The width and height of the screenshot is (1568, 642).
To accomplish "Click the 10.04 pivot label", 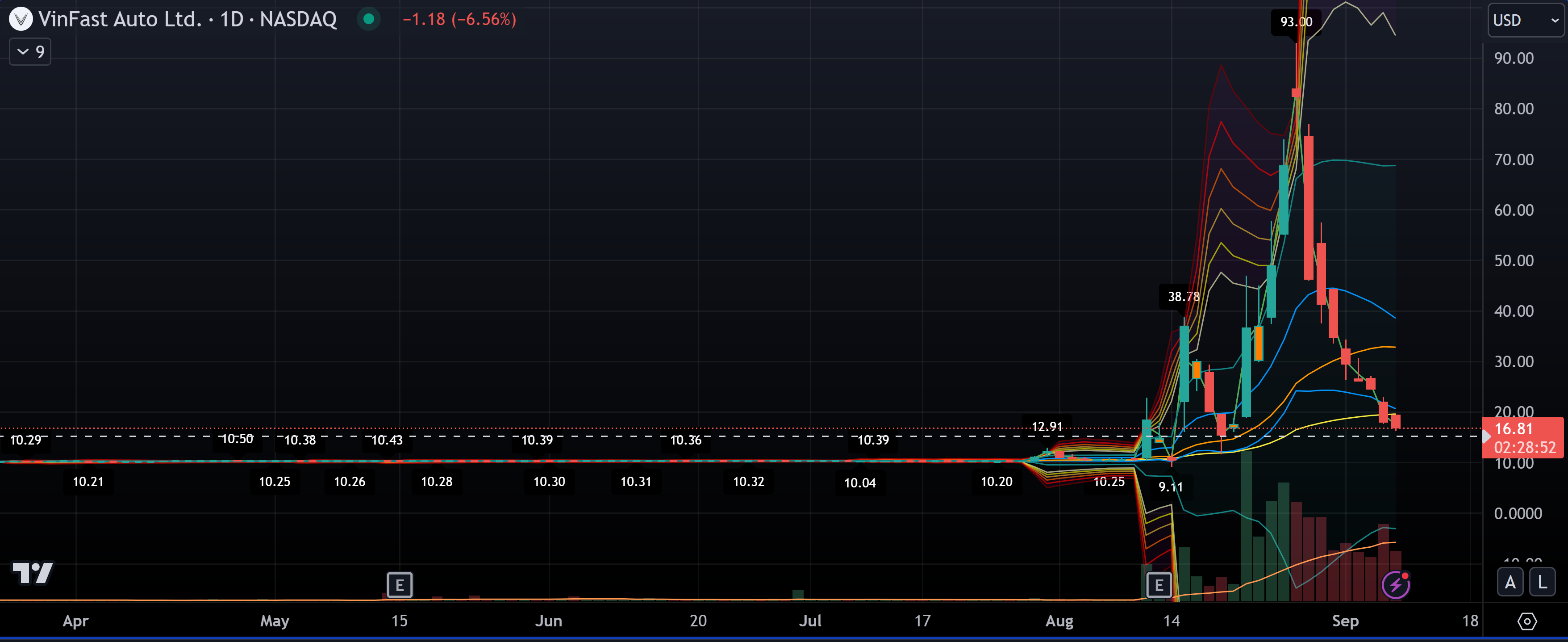I will [x=860, y=483].
